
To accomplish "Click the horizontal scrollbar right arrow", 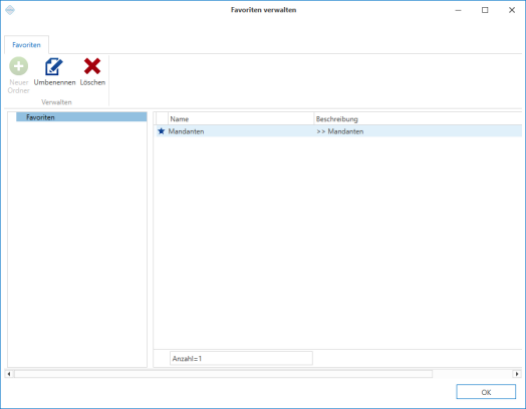I will pyautogui.click(x=517, y=374).
